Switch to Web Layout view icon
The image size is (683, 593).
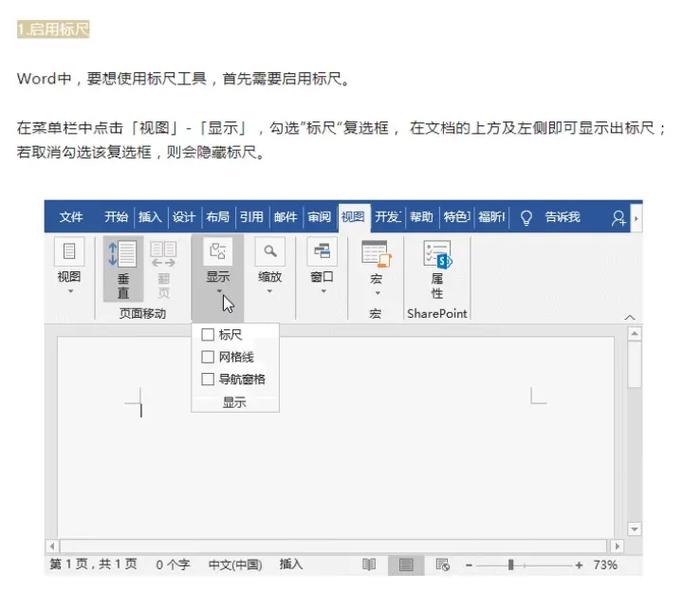[443, 565]
